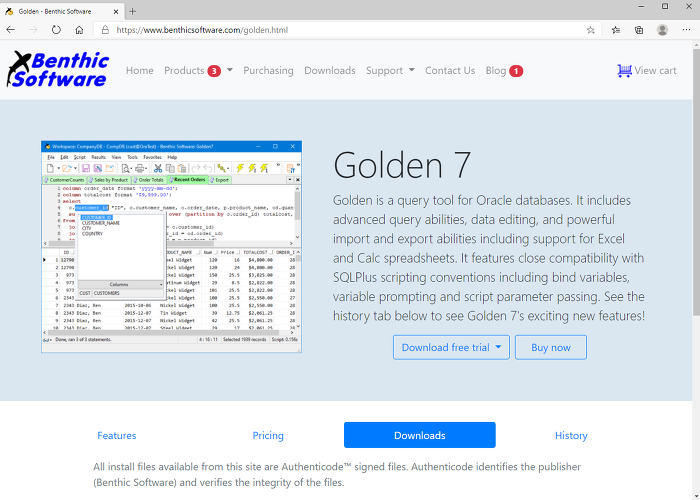The height and width of the screenshot is (500, 700).
Task: Open the Contact Us page
Action: point(450,71)
